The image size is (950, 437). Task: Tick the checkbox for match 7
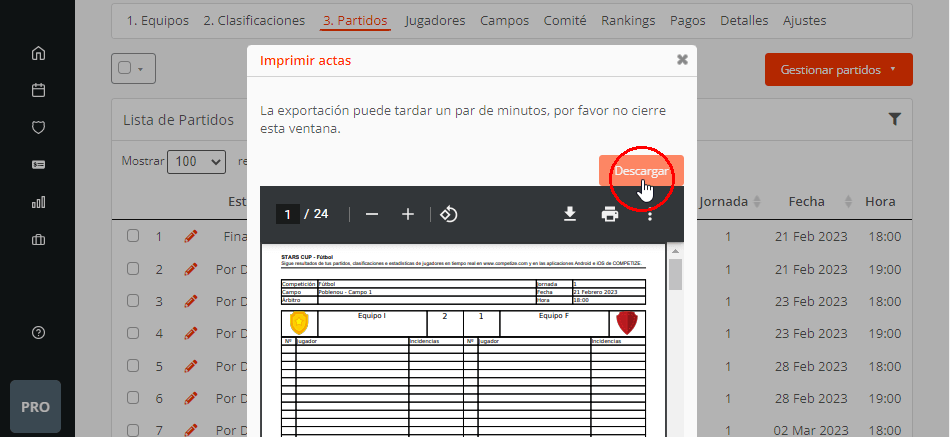point(133,430)
